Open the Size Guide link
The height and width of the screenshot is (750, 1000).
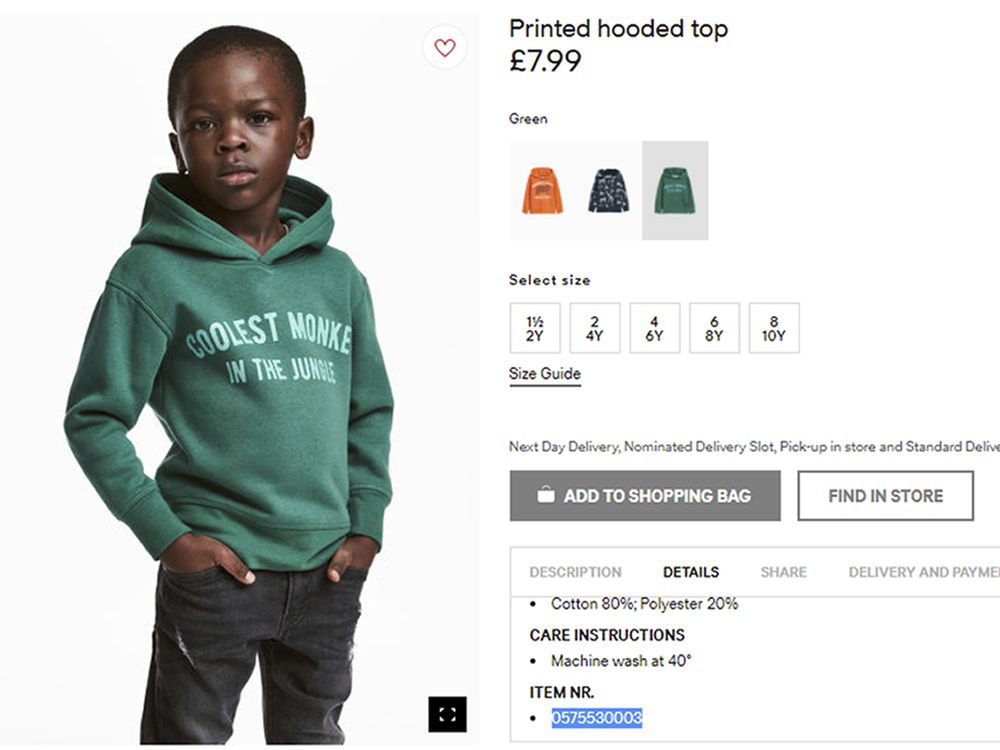(x=544, y=374)
